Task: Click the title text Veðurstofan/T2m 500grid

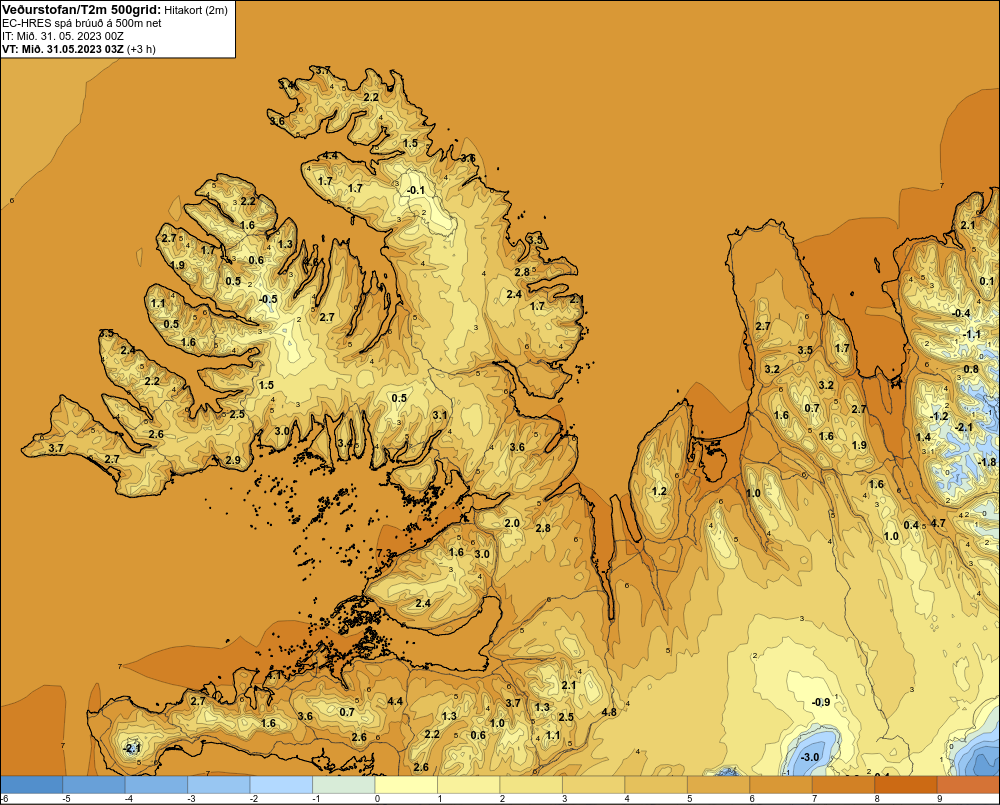Action: tap(82, 10)
